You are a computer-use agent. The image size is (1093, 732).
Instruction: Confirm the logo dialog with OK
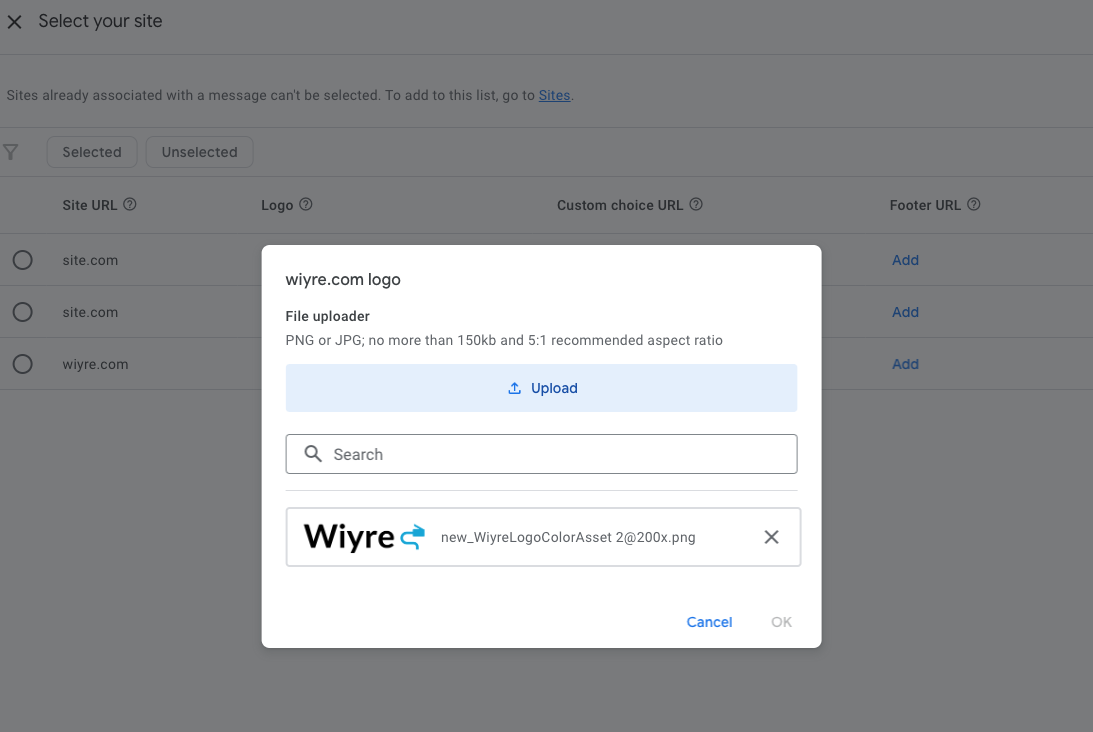pyautogui.click(x=781, y=622)
